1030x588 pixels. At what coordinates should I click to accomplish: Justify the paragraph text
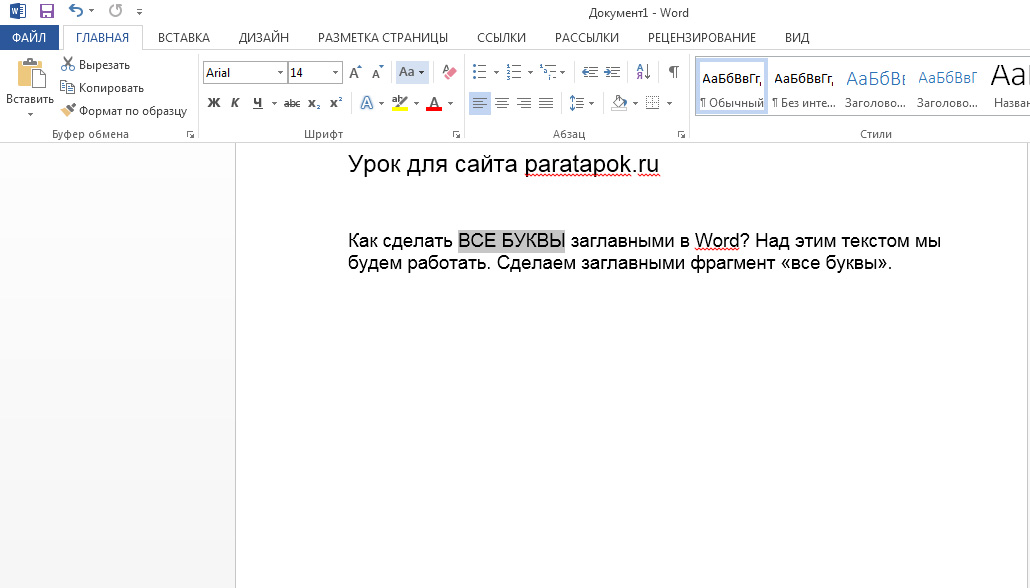click(x=546, y=103)
